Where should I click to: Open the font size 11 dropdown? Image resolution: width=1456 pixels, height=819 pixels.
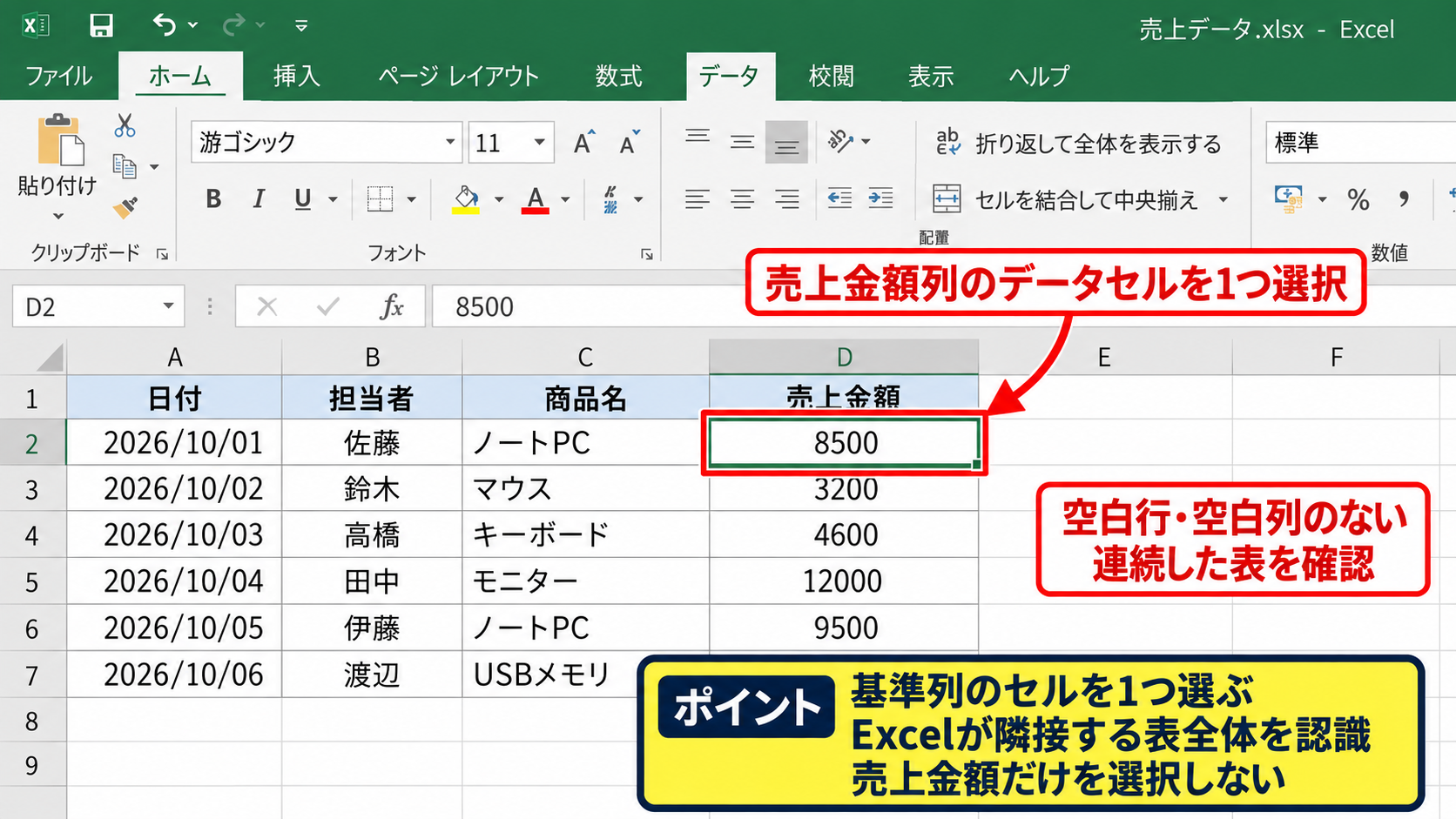pyautogui.click(x=540, y=142)
